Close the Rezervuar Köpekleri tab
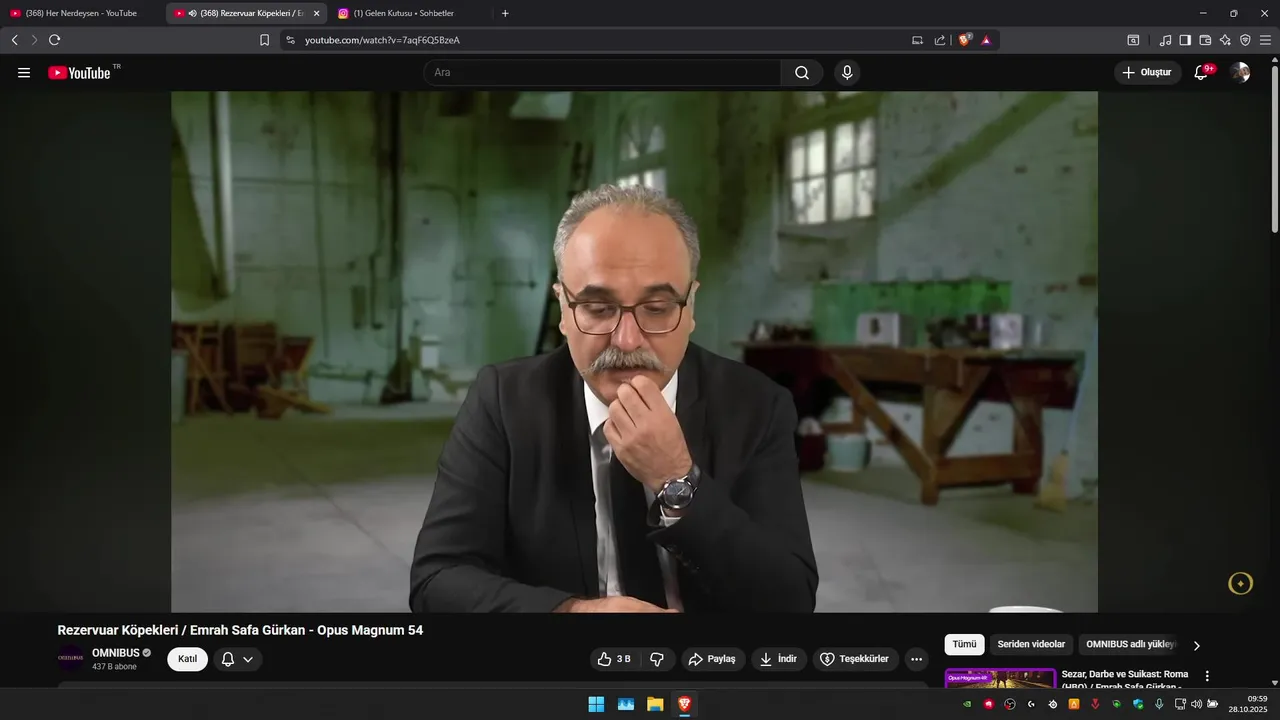1280x720 pixels. [x=316, y=13]
